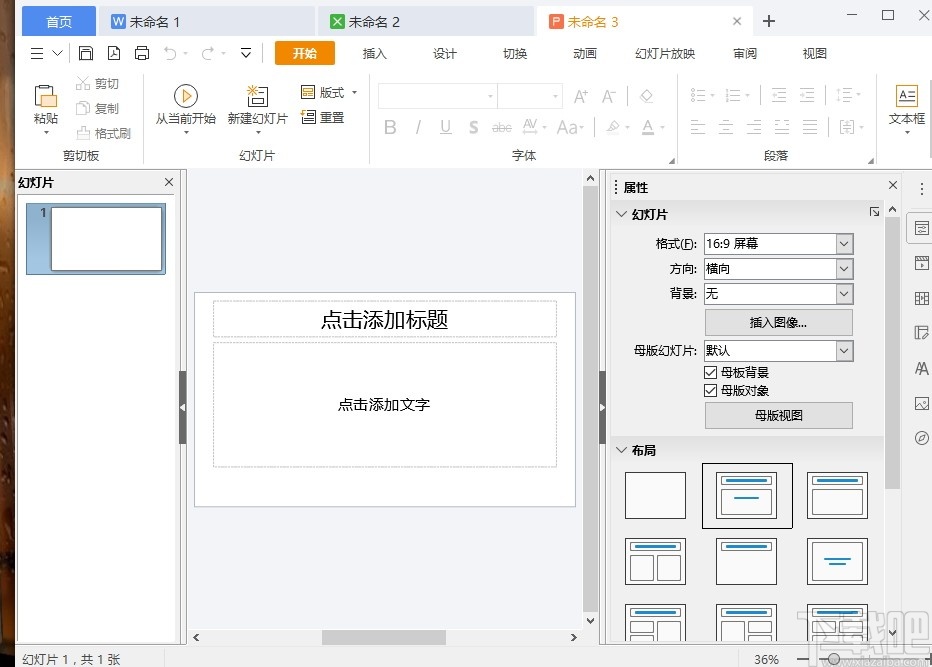Expand the 方向 orientation dropdown

point(843,268)
